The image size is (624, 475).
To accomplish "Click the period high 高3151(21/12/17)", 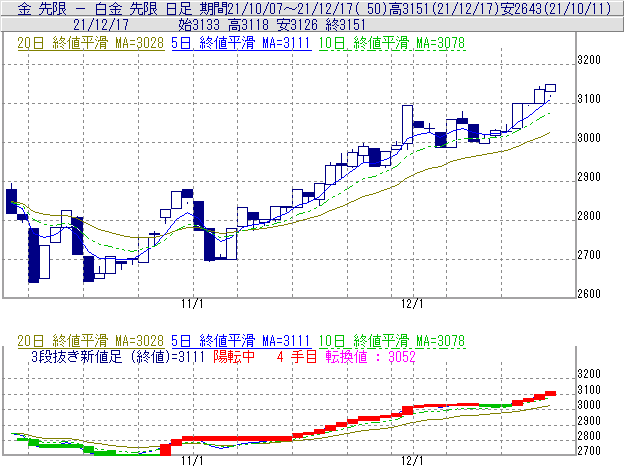I will tap(444, 8).
